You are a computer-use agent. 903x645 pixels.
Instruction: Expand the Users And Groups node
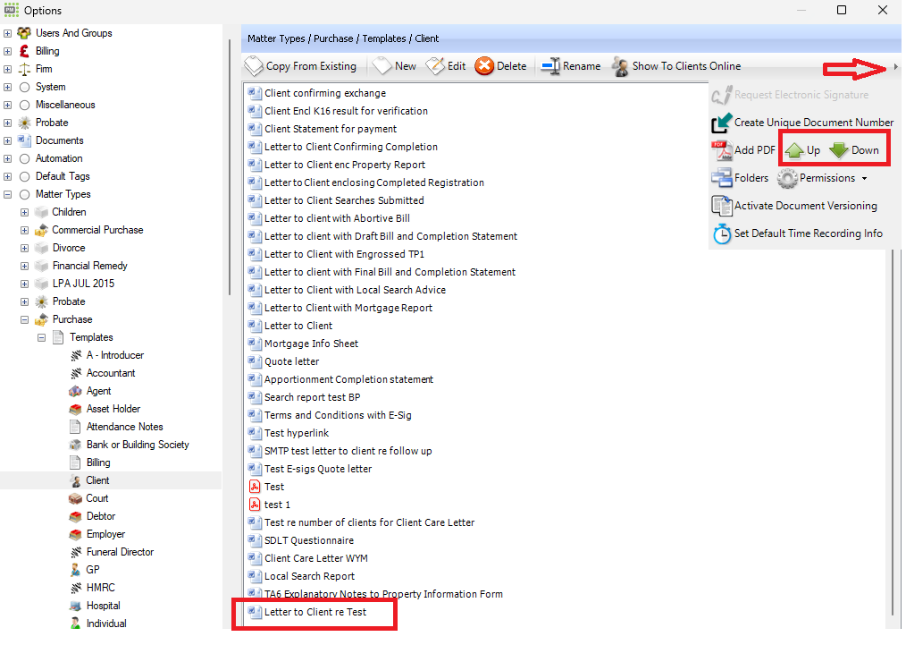pyautogui.click(x=7, y=33)
